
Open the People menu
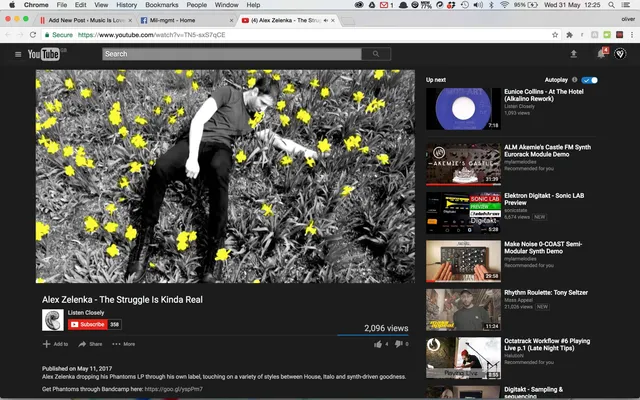[196, 5]
